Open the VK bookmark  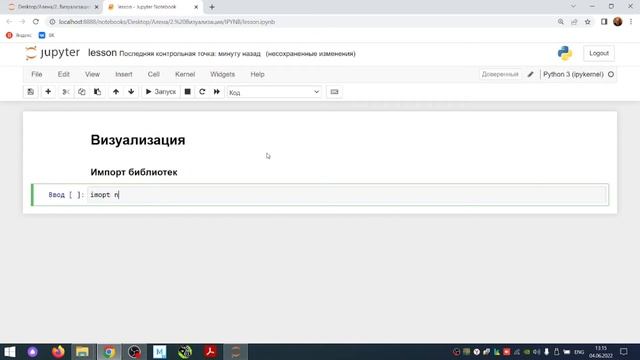tap(47, 36)
